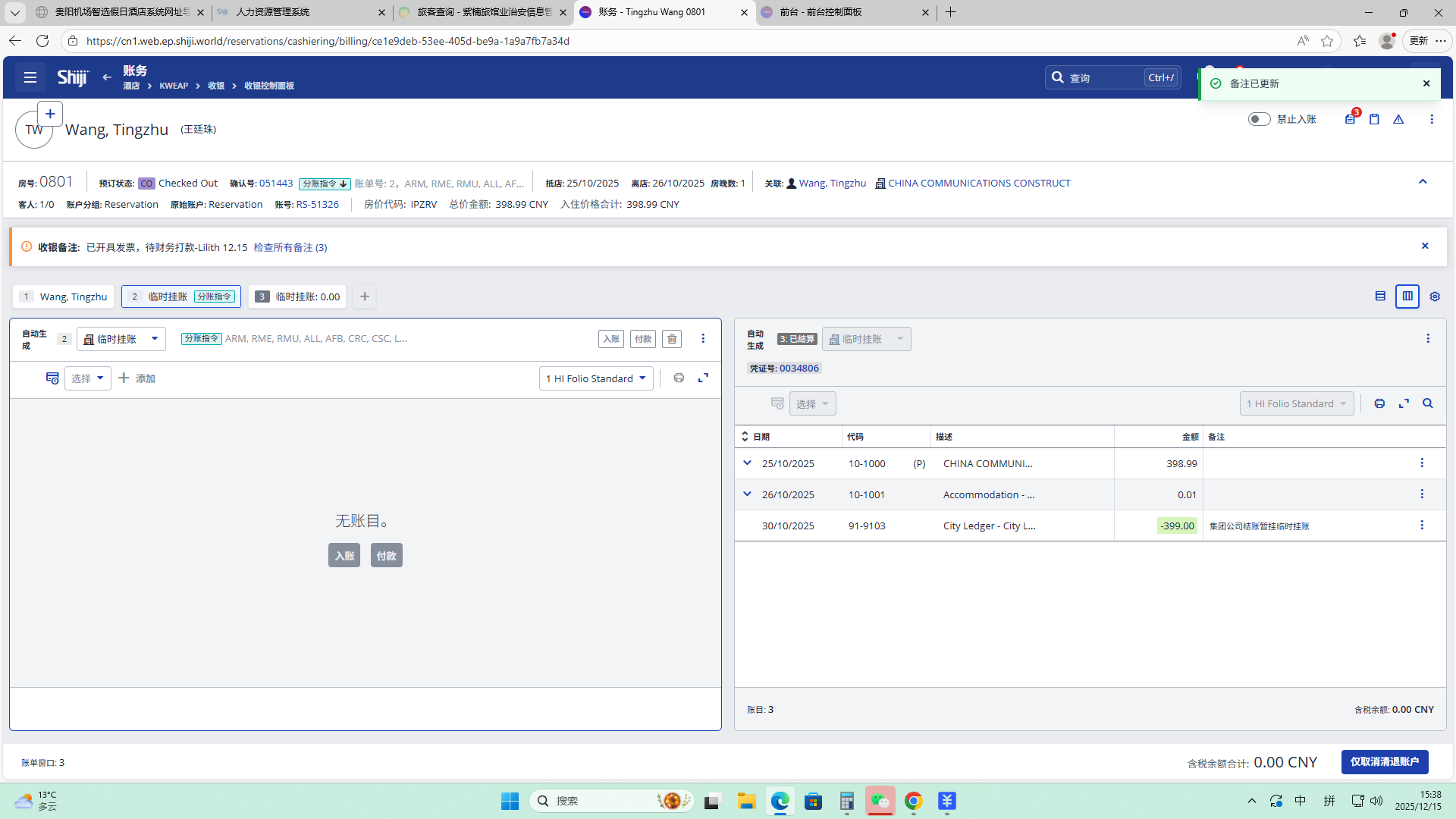
Task: Switch to folio tab 3 临时挂账: 0.00
Action: 297,297
